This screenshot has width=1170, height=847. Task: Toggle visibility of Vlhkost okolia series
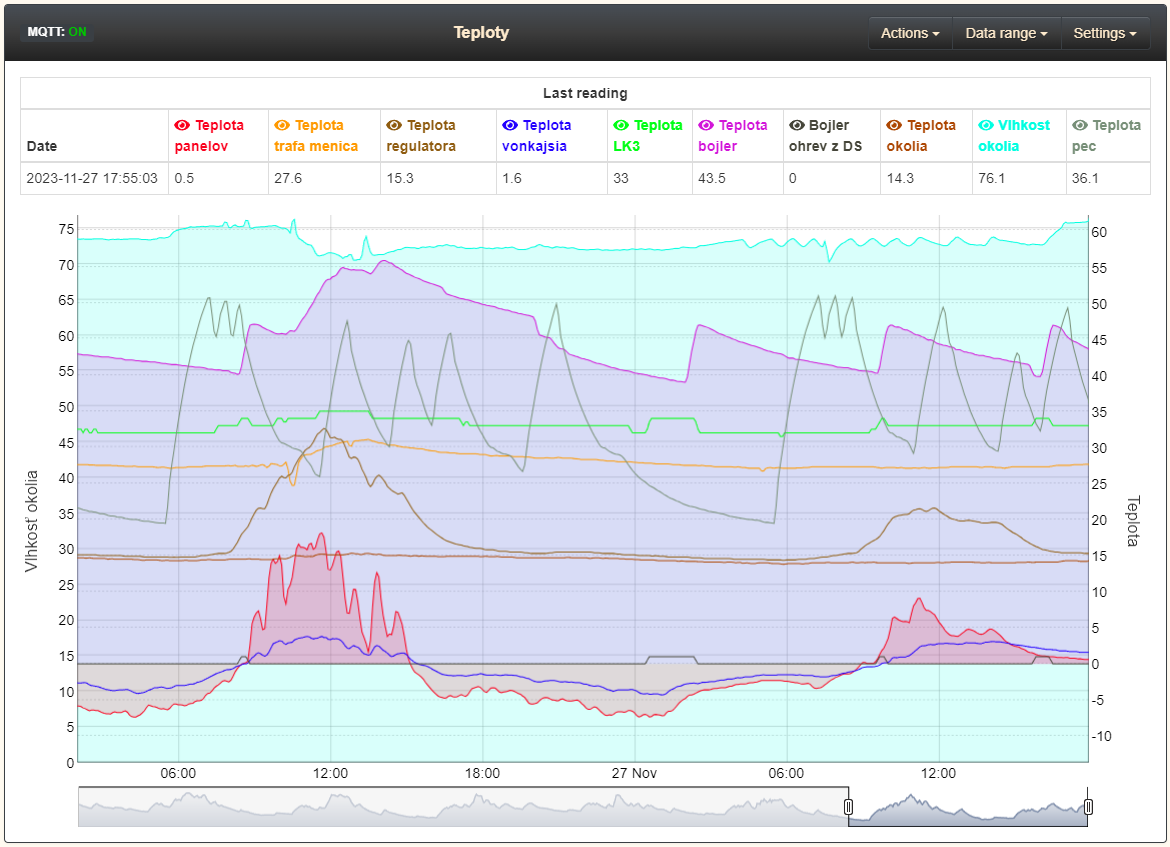point(985,126)
